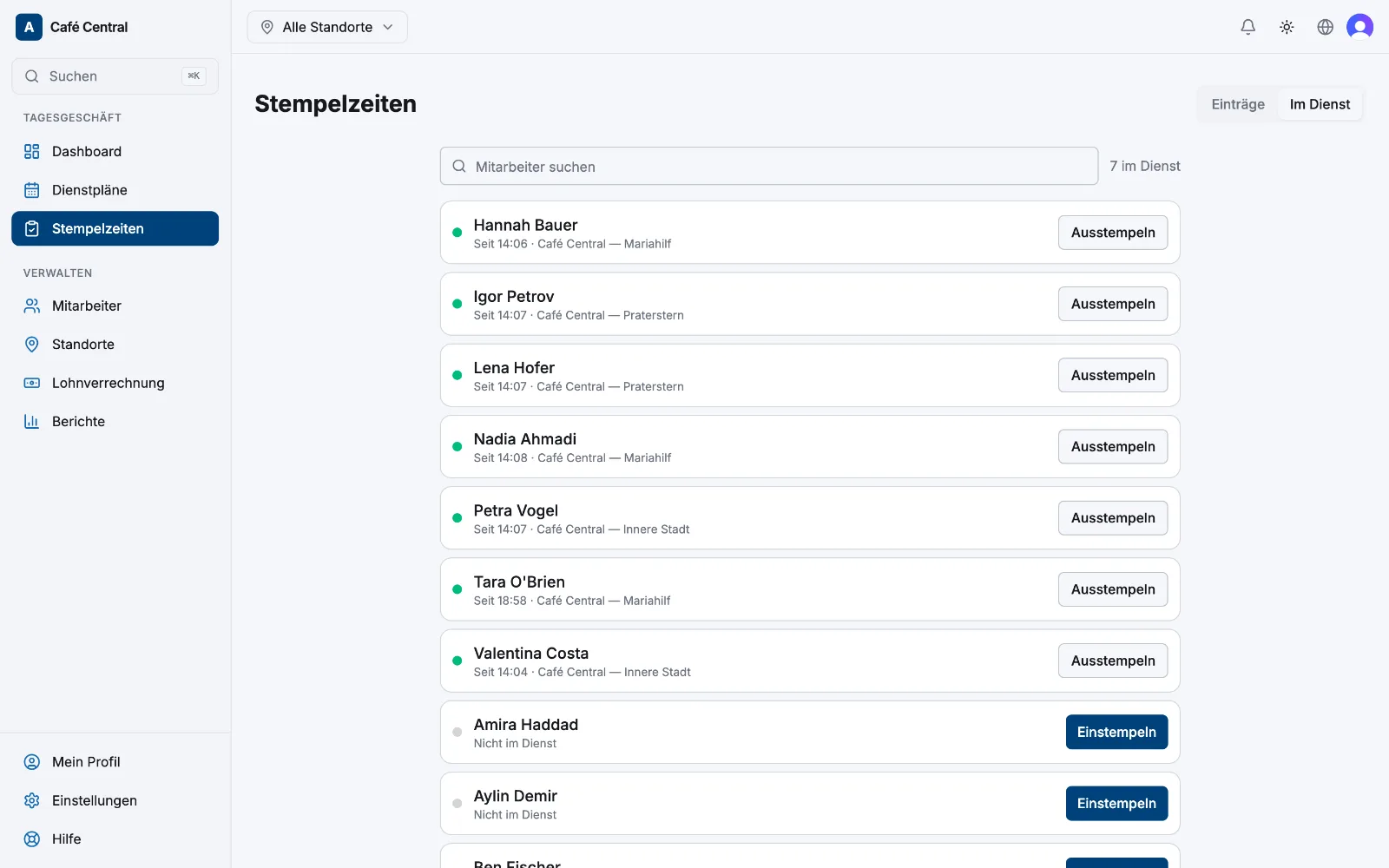The image size is (1389, 868).
Task: Toggle the light/dark theme sun icon
Action: 1287,27
